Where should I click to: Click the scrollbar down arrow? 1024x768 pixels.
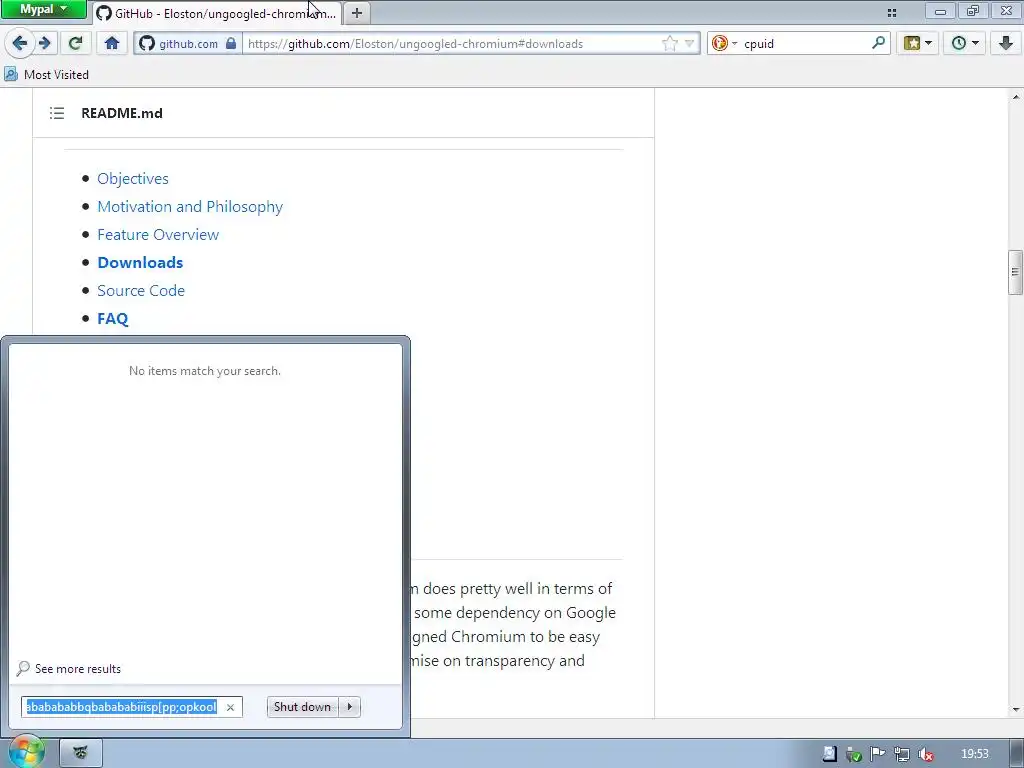click(x=1015, y=709)
